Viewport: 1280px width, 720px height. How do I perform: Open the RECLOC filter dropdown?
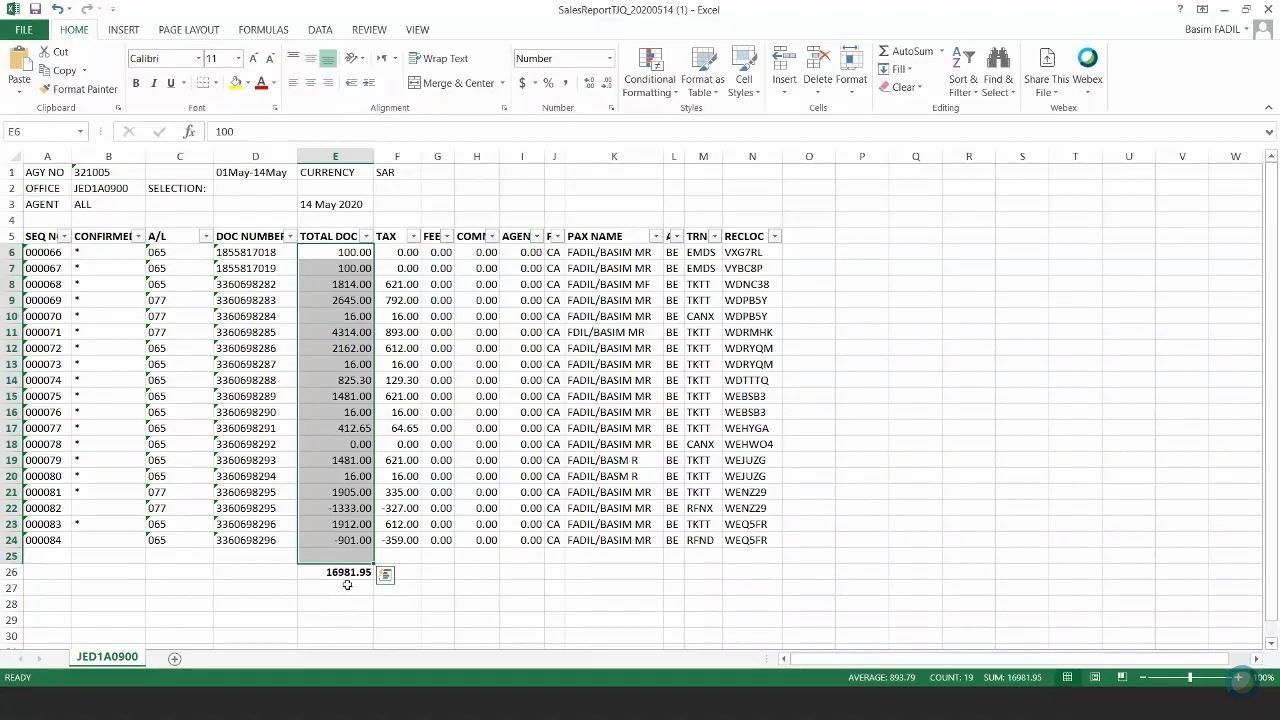click(774, 236)
